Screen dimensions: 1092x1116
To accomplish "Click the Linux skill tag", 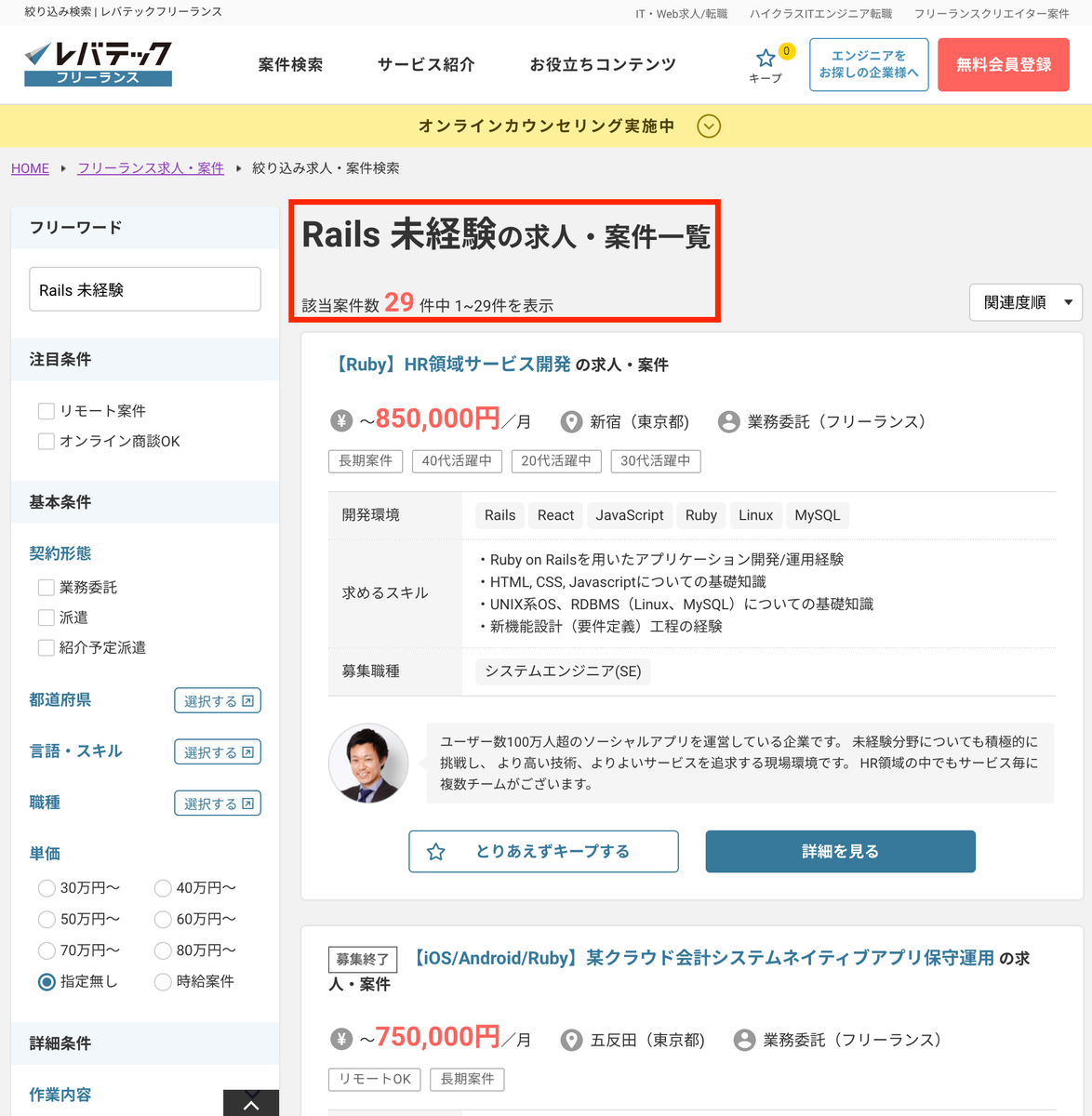I will point(756,515).
